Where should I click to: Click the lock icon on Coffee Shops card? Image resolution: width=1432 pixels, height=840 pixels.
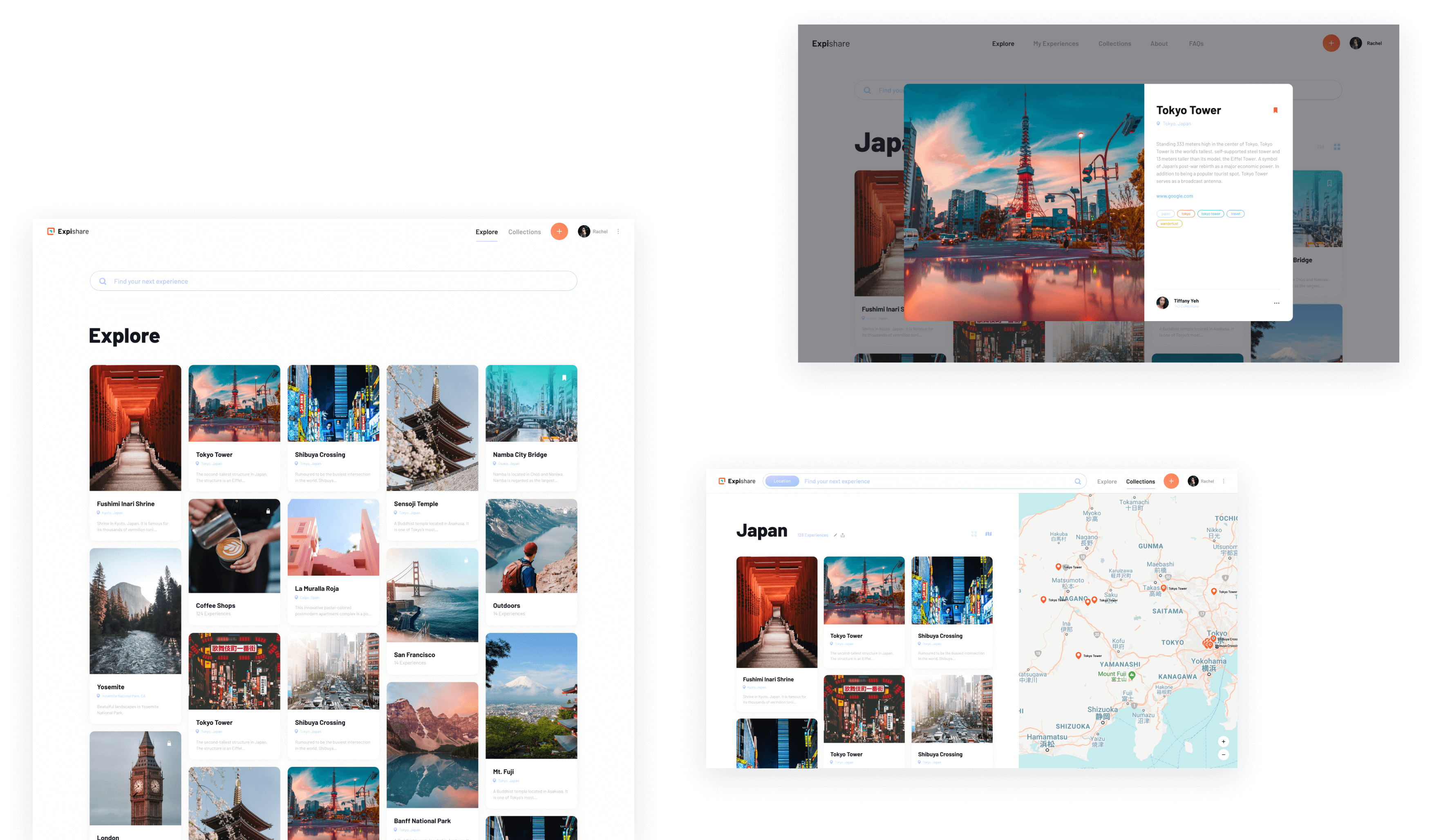[x=268, y=511]
